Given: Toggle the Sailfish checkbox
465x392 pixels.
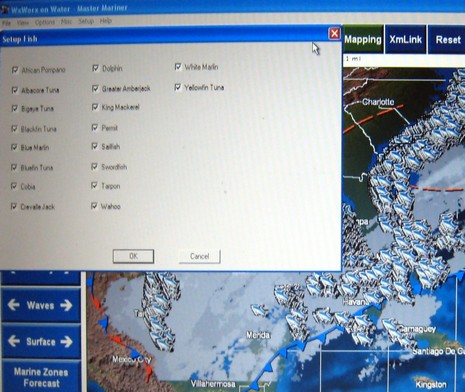Looking at the screenshot, I should [x=95, y=146].
